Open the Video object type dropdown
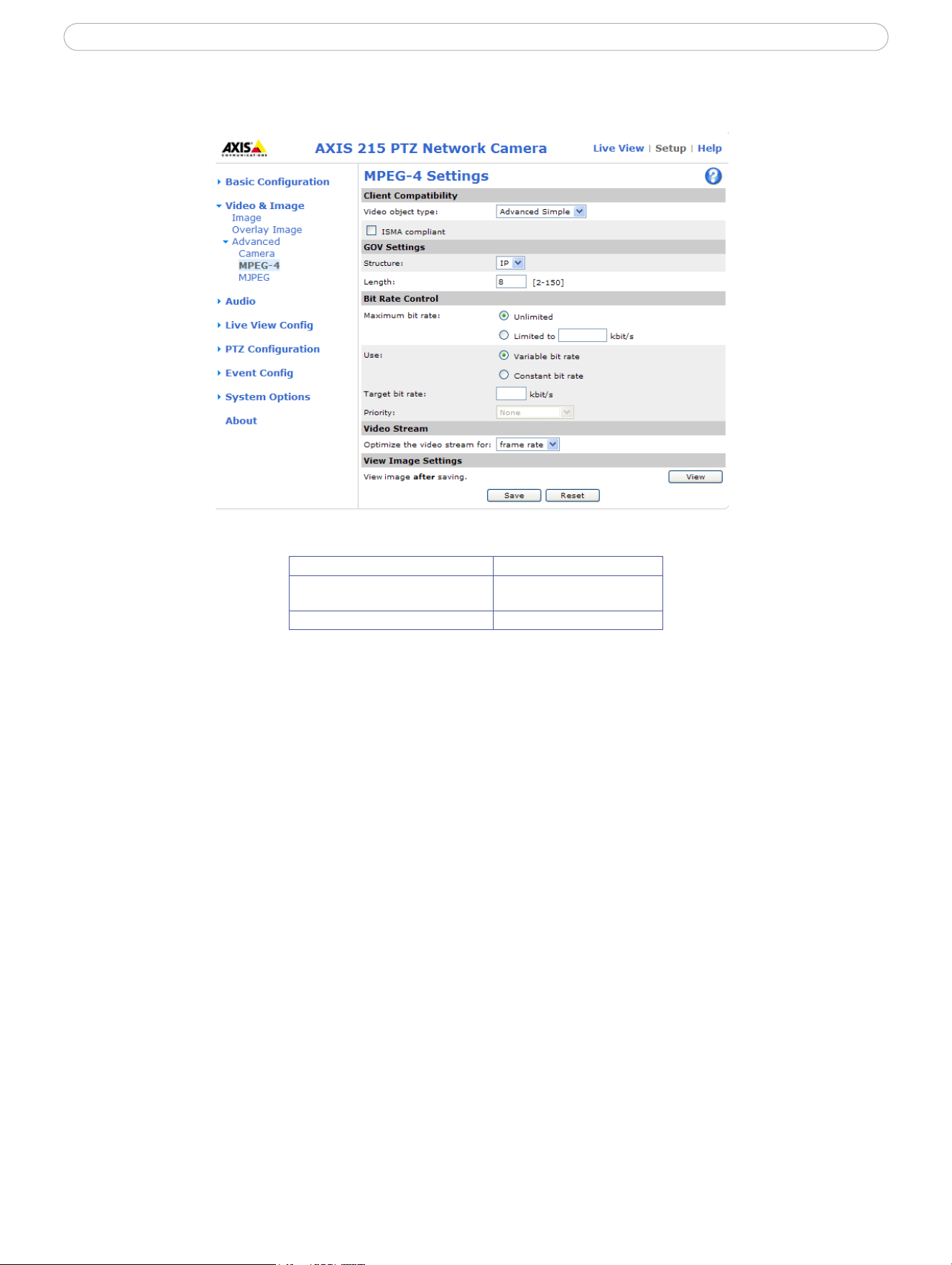 tap(541, 211)
